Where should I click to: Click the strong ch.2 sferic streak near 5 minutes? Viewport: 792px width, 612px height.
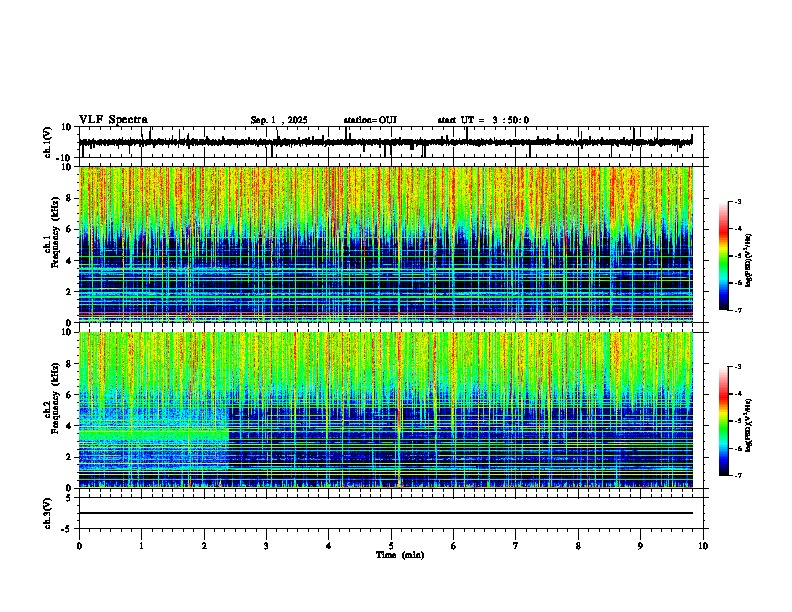click(399, 410)
